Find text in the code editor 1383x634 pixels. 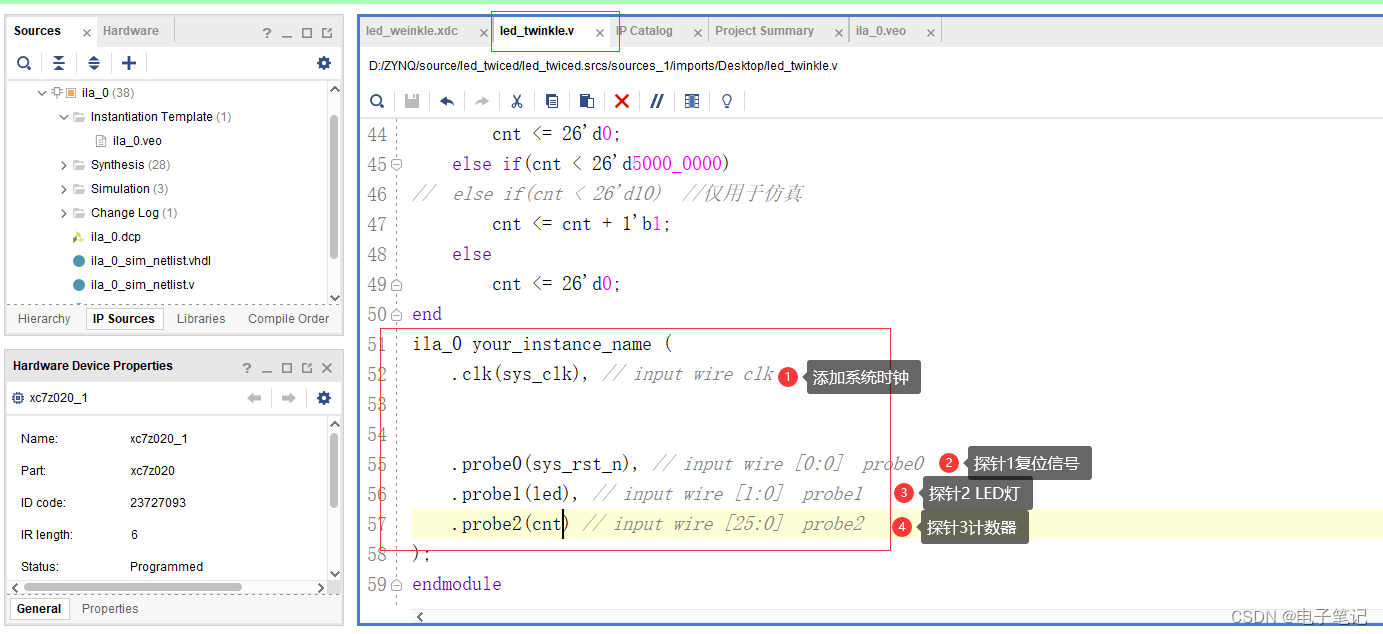(x=377, y=101)
